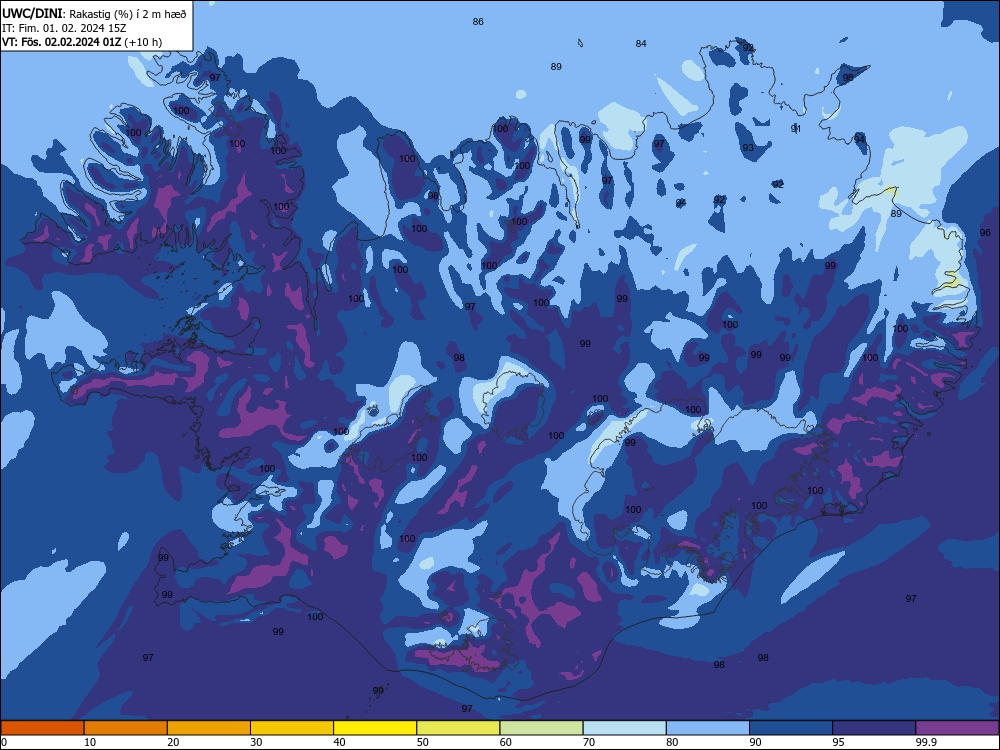The height and width of the screenshot is (750, 1000).
Task: Click the offshore value 89 in the north
Action: tap(556, 66)
